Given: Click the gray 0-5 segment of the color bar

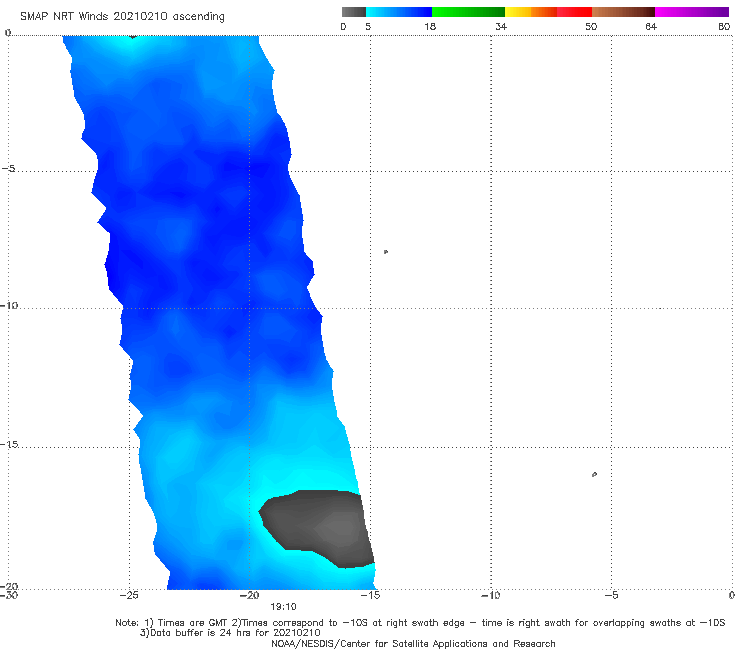Looking at the screenshot, I should pyautogui.click(x=353, y=12).
